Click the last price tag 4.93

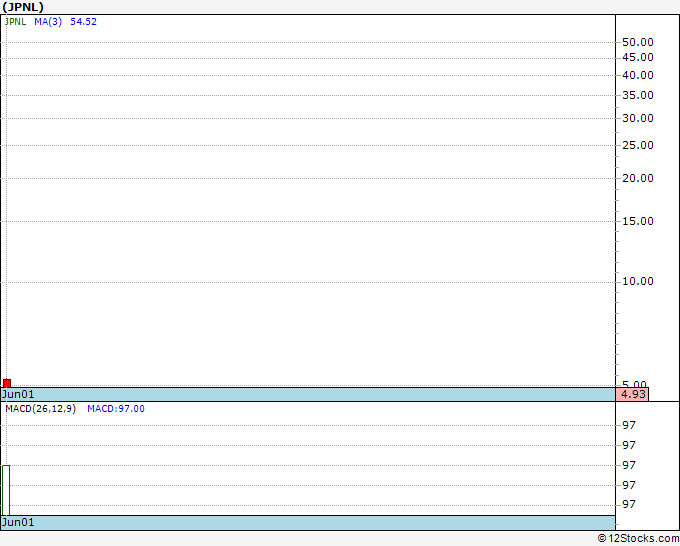click(632, 394)
